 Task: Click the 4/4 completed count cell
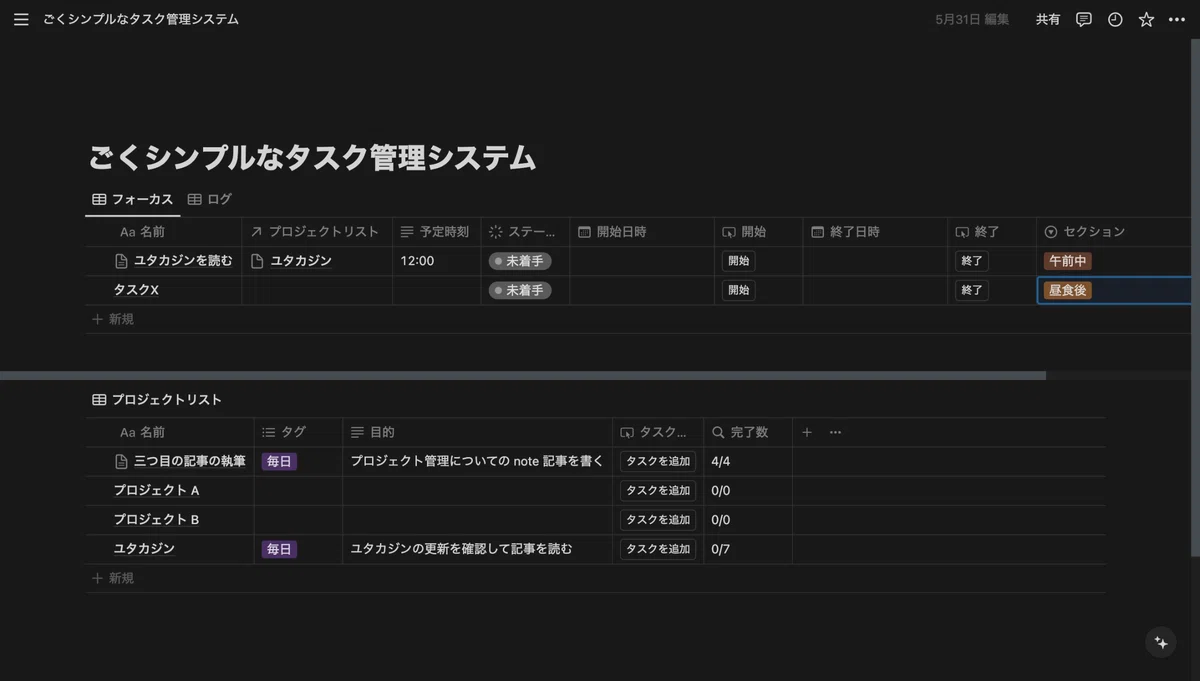click(748, 461)
